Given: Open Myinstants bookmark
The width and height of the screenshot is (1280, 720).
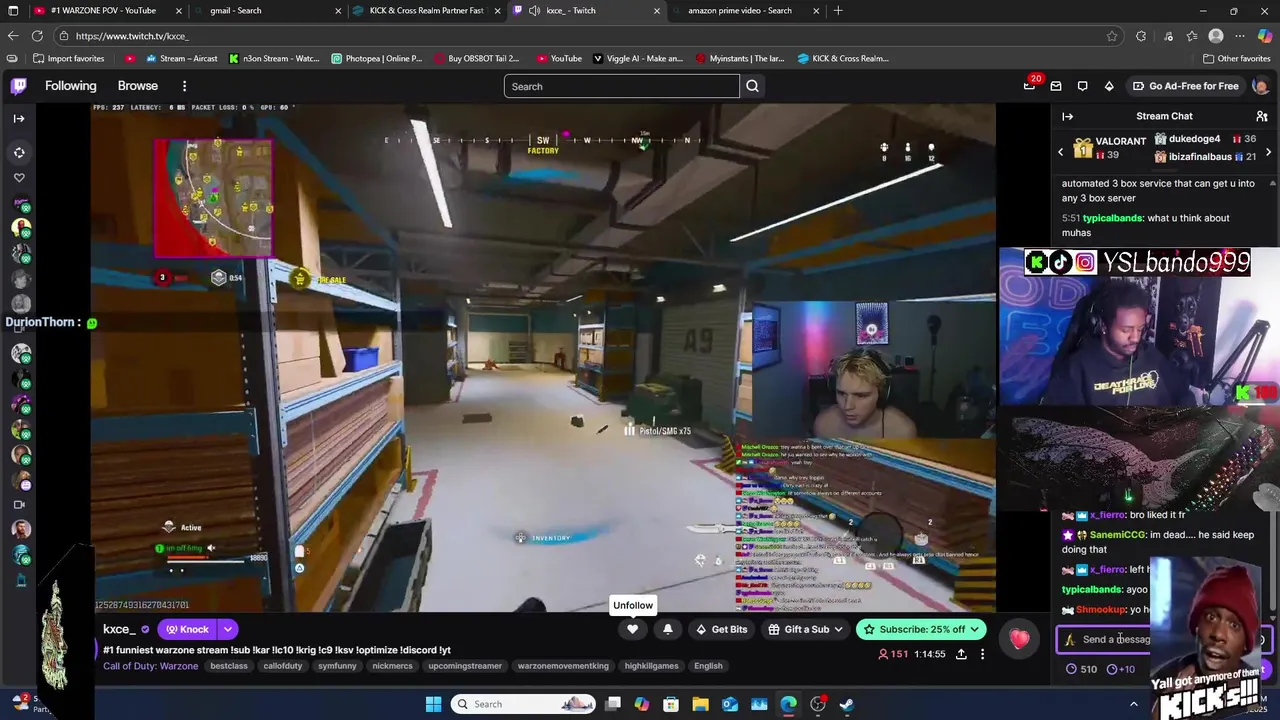Looking at the screenshot, I should [x=740, y=58].
